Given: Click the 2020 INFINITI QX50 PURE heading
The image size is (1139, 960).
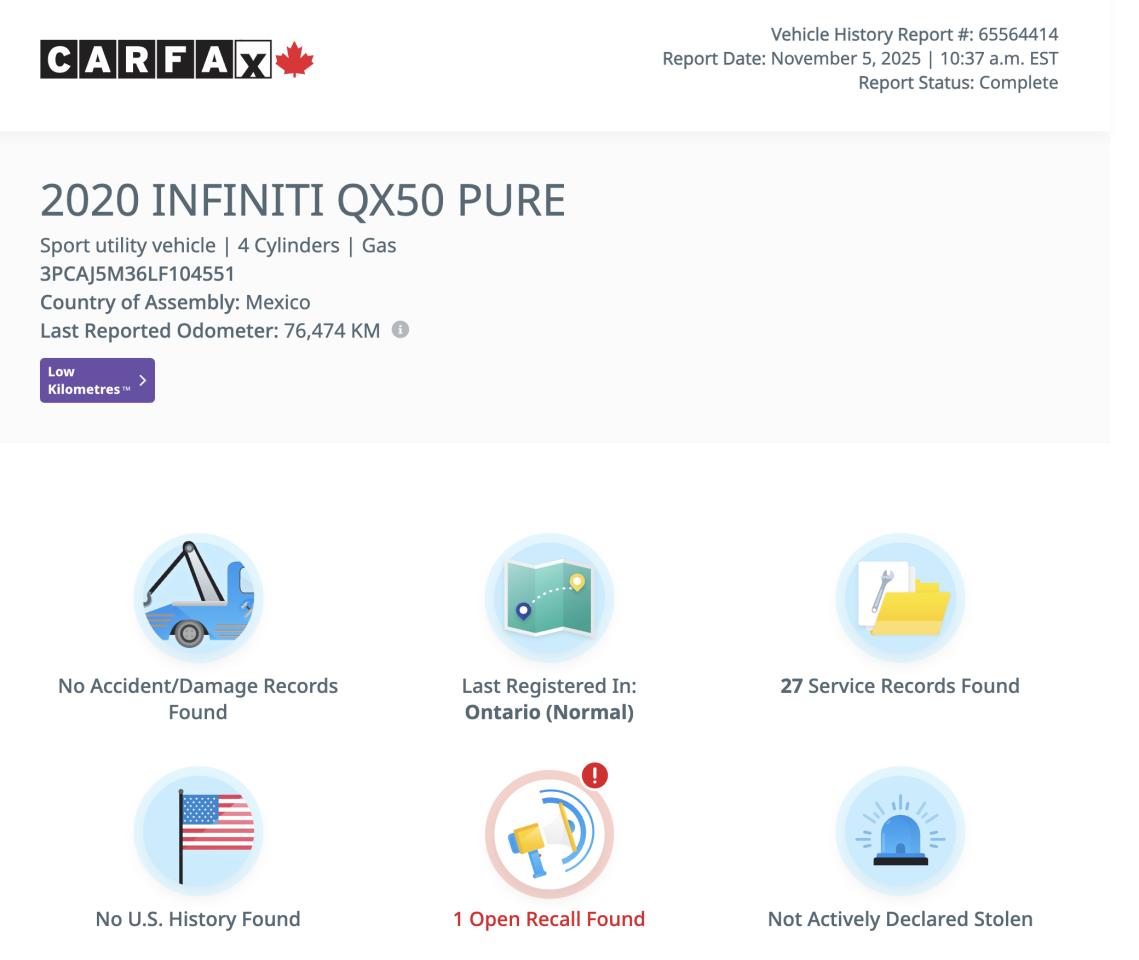Looking at the screenshot, I should (x=302, y=201).
